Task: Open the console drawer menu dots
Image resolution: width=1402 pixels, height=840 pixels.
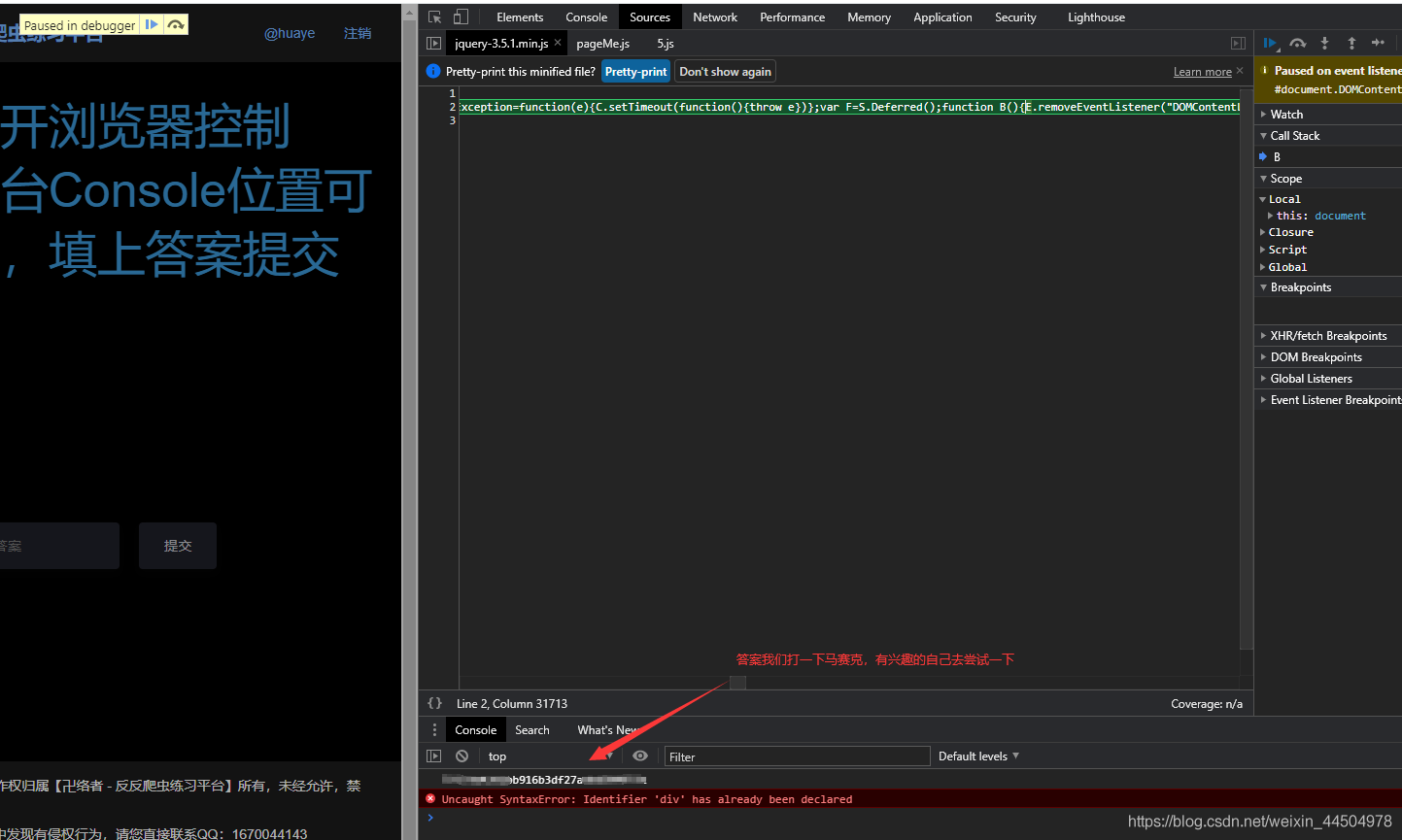Action: coord(434,729)
